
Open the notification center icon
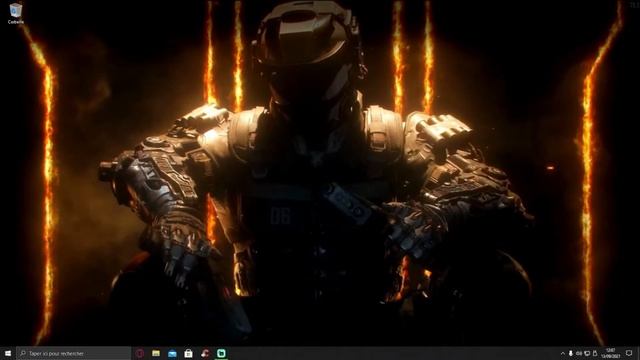(x=629, y=353)
